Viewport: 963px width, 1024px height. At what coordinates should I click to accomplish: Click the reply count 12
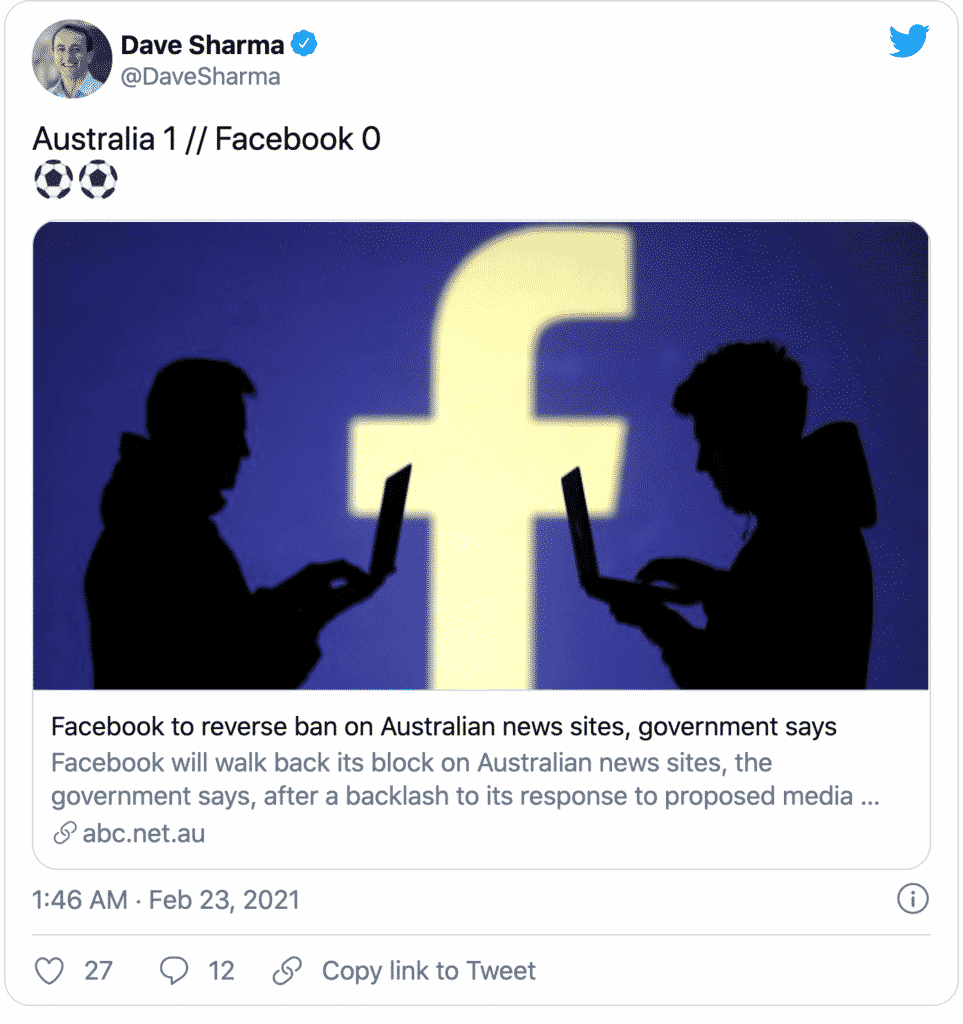[221, 970]
